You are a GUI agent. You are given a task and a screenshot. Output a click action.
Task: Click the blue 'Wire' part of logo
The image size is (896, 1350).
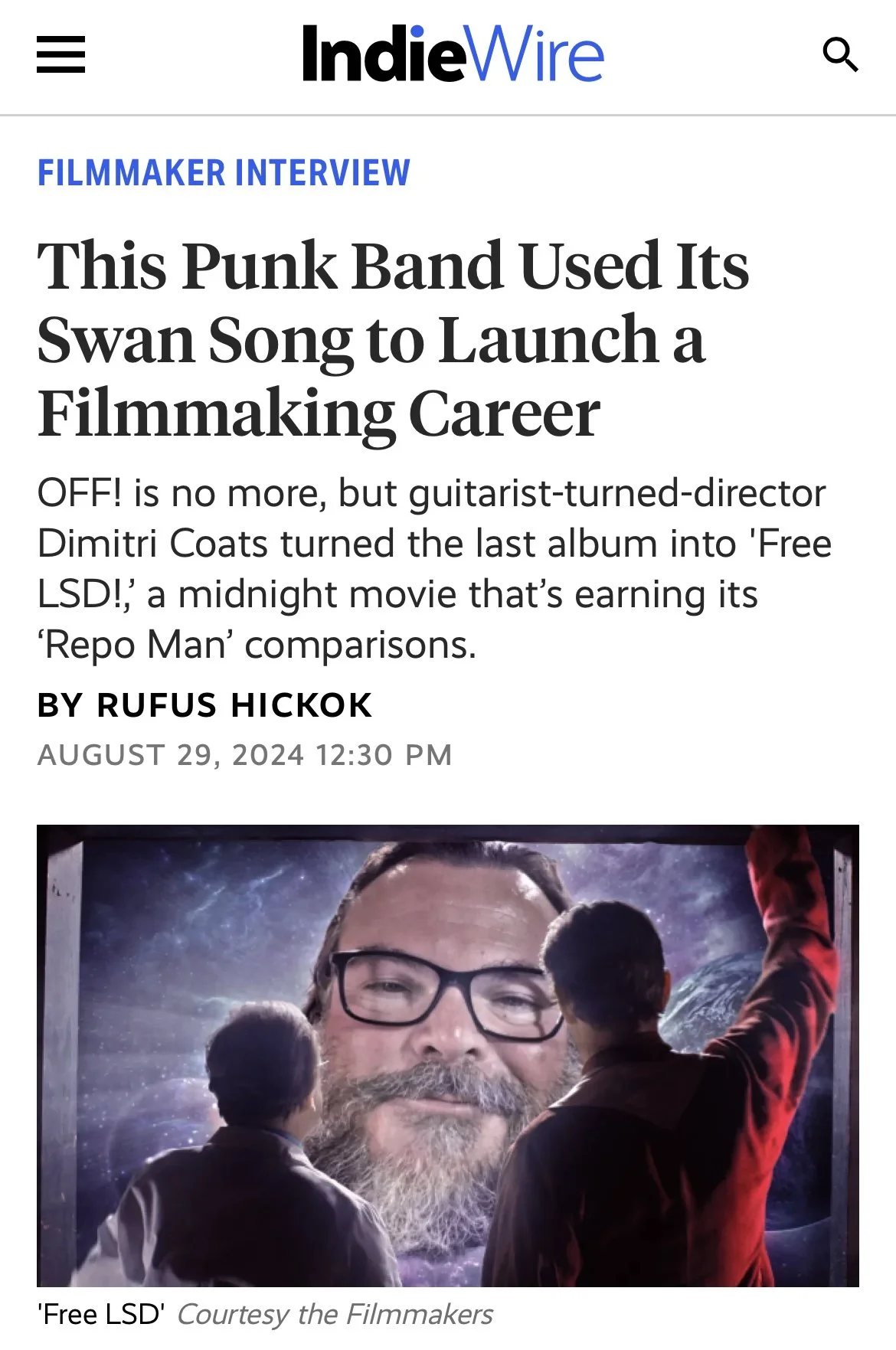pyautogui.click(x=535, y=54)
